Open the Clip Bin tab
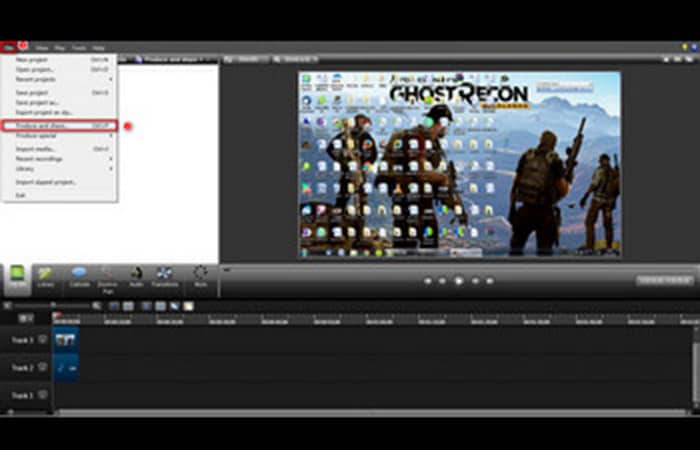This screenshot has width=700, height=450. click(x=17, y=276)
